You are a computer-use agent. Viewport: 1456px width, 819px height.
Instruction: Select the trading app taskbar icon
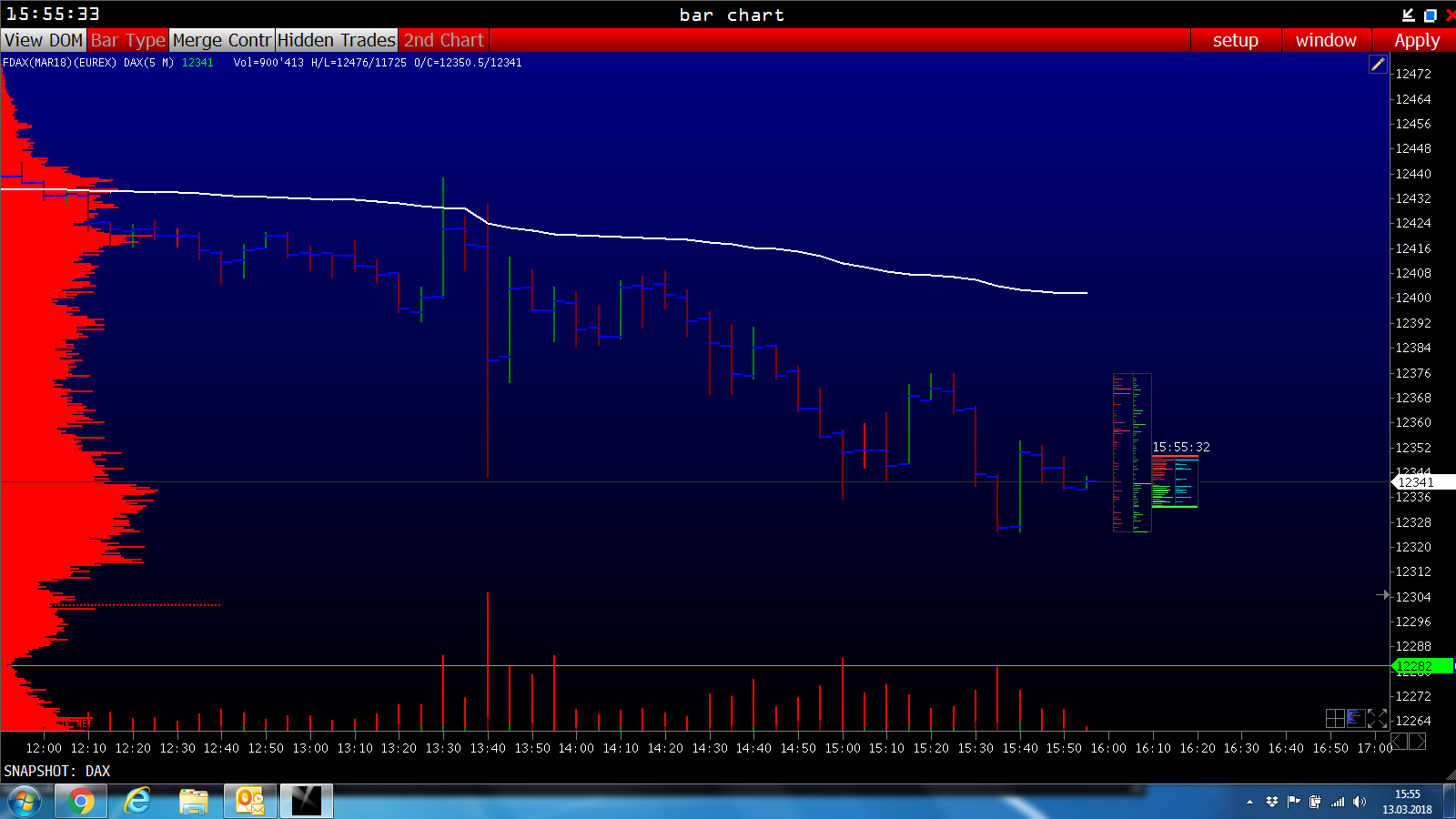click(x=307, y=802)
